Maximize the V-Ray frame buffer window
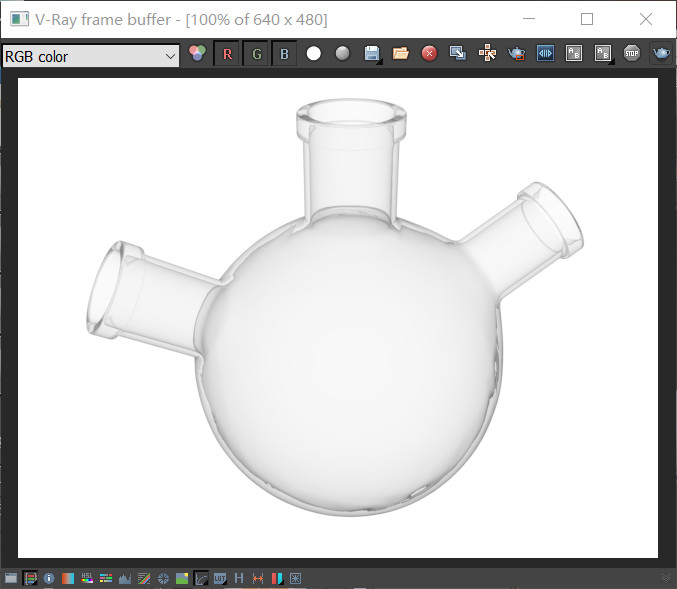This screenshot has width=677, height=589. pyautogui.click(x=587, y=19)
